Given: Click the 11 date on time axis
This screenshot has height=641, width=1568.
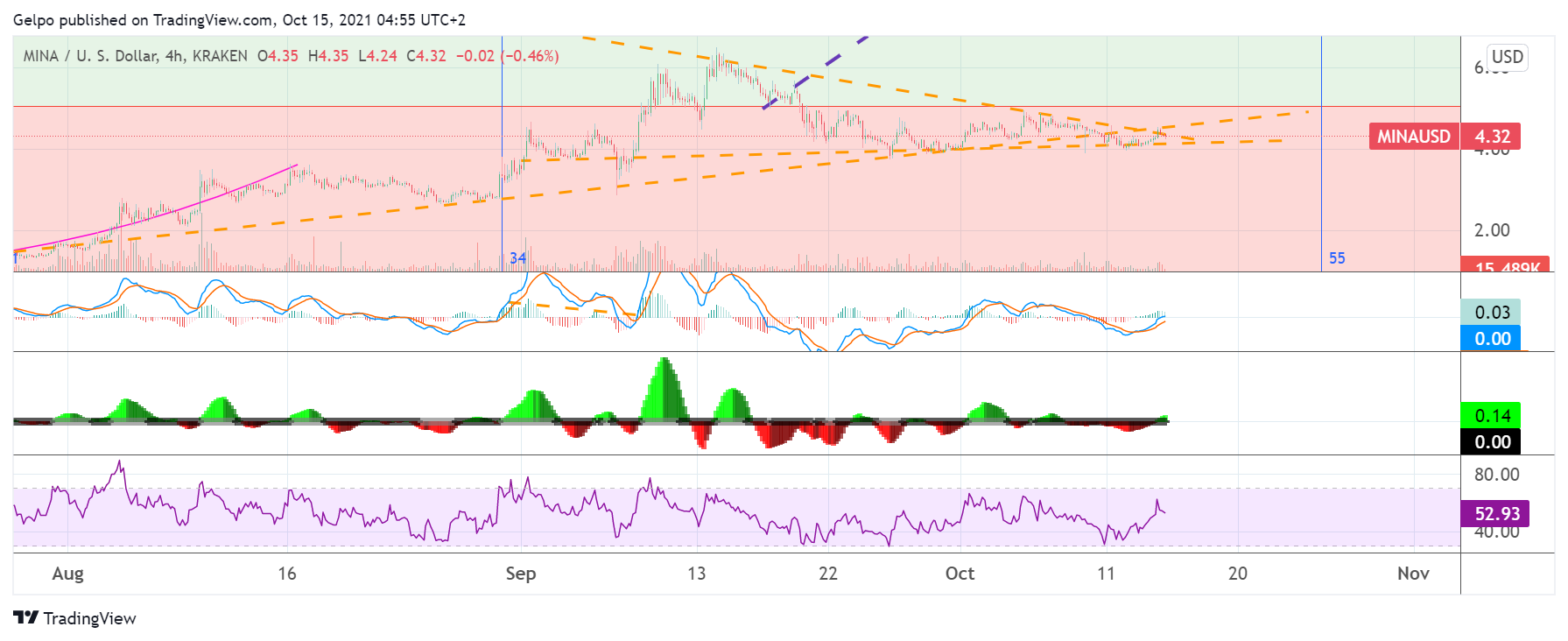Looking at the screenshot, I should 1106,574.
